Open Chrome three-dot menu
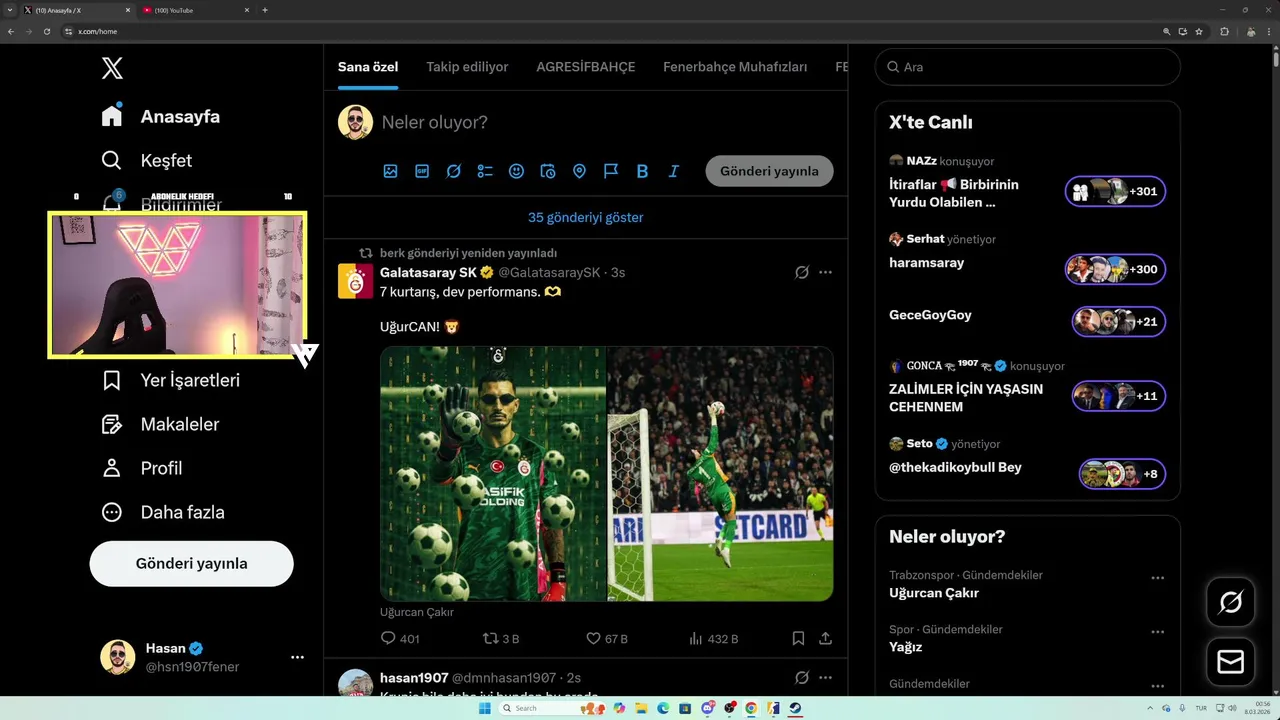 point(1267,32)
